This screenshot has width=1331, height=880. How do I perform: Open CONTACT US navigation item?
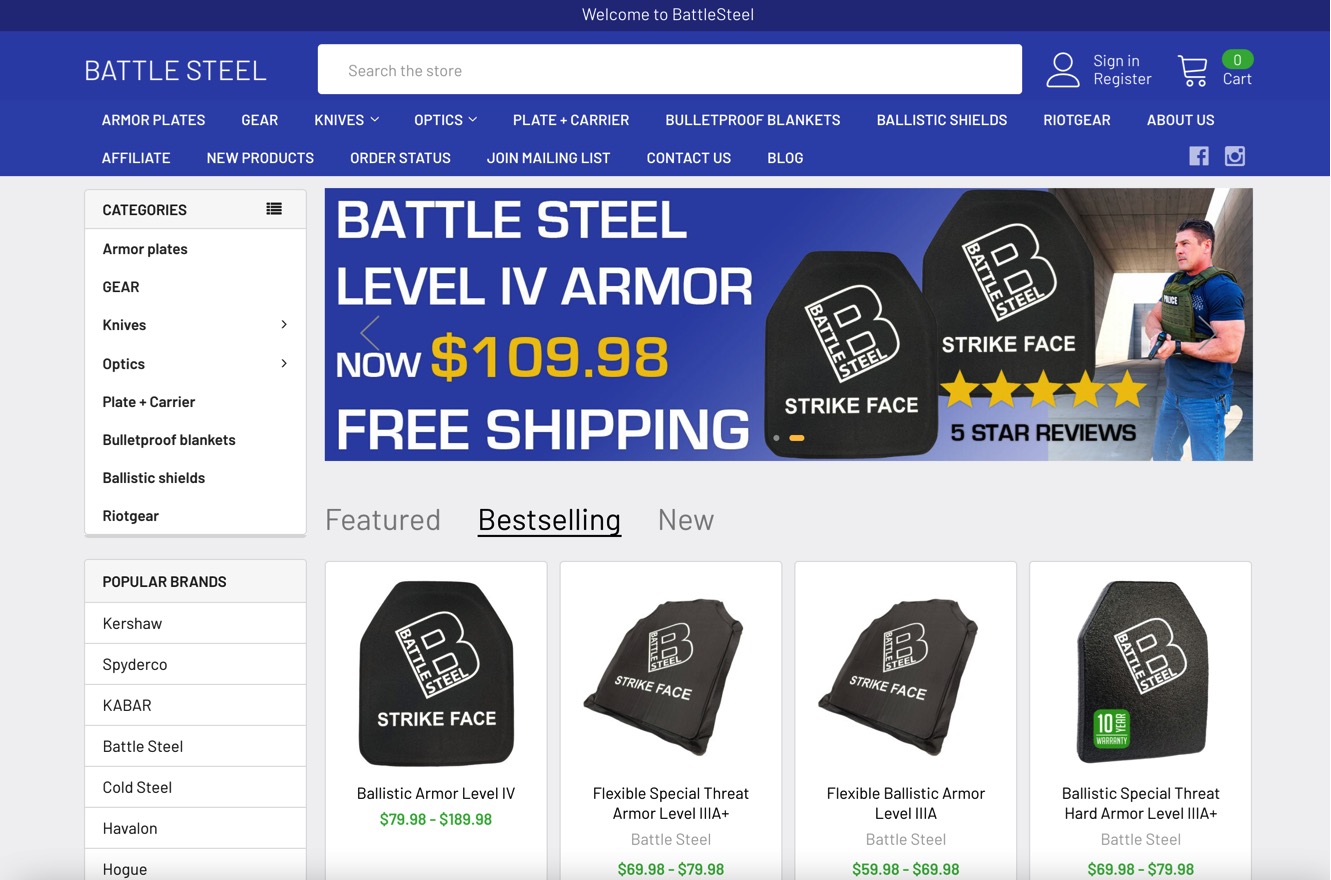688,158
